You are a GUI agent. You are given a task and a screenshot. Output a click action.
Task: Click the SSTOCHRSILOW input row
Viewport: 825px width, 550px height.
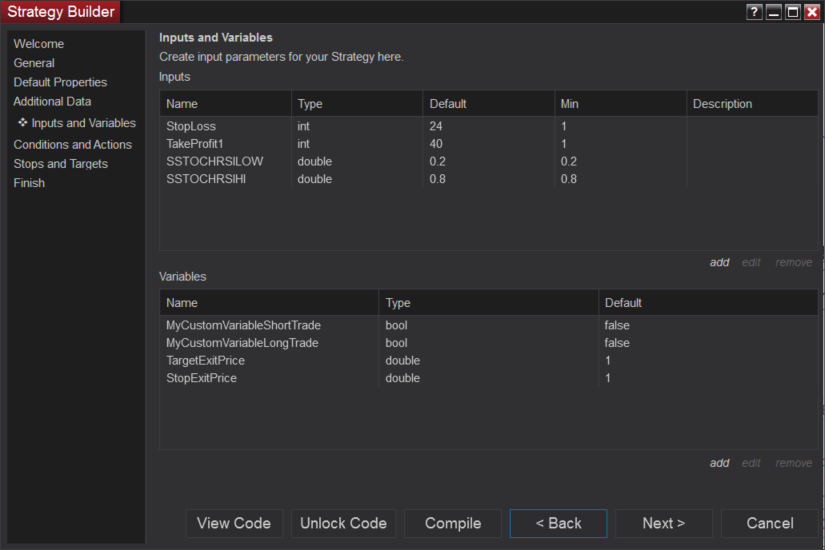pos(214,161)
